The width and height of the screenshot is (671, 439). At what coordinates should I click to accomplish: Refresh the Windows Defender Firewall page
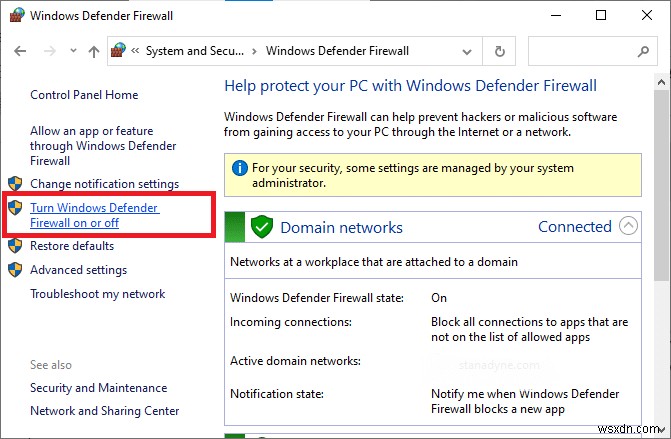[x=499, y=51]
